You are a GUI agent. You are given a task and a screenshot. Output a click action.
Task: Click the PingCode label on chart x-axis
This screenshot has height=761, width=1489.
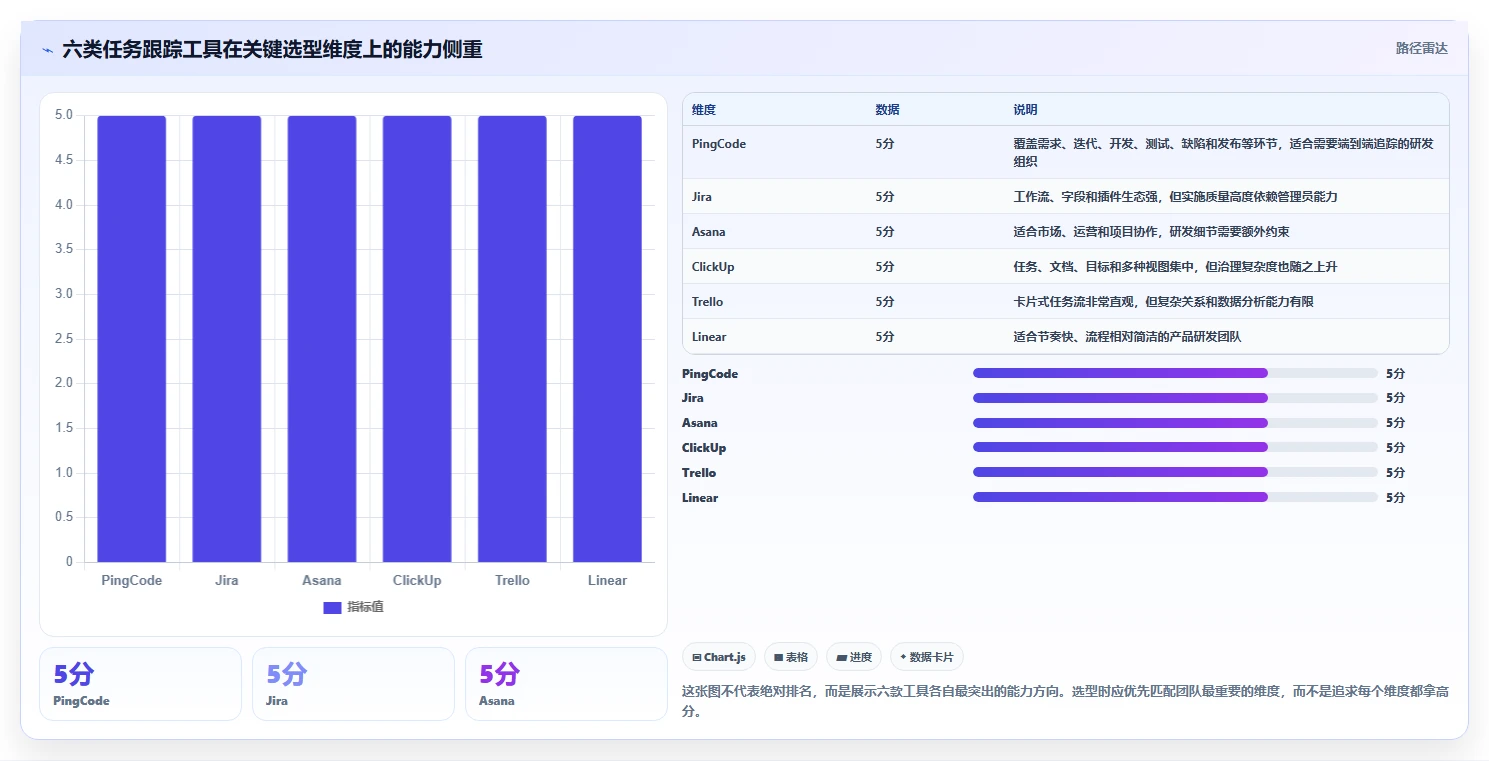point(132,580)
